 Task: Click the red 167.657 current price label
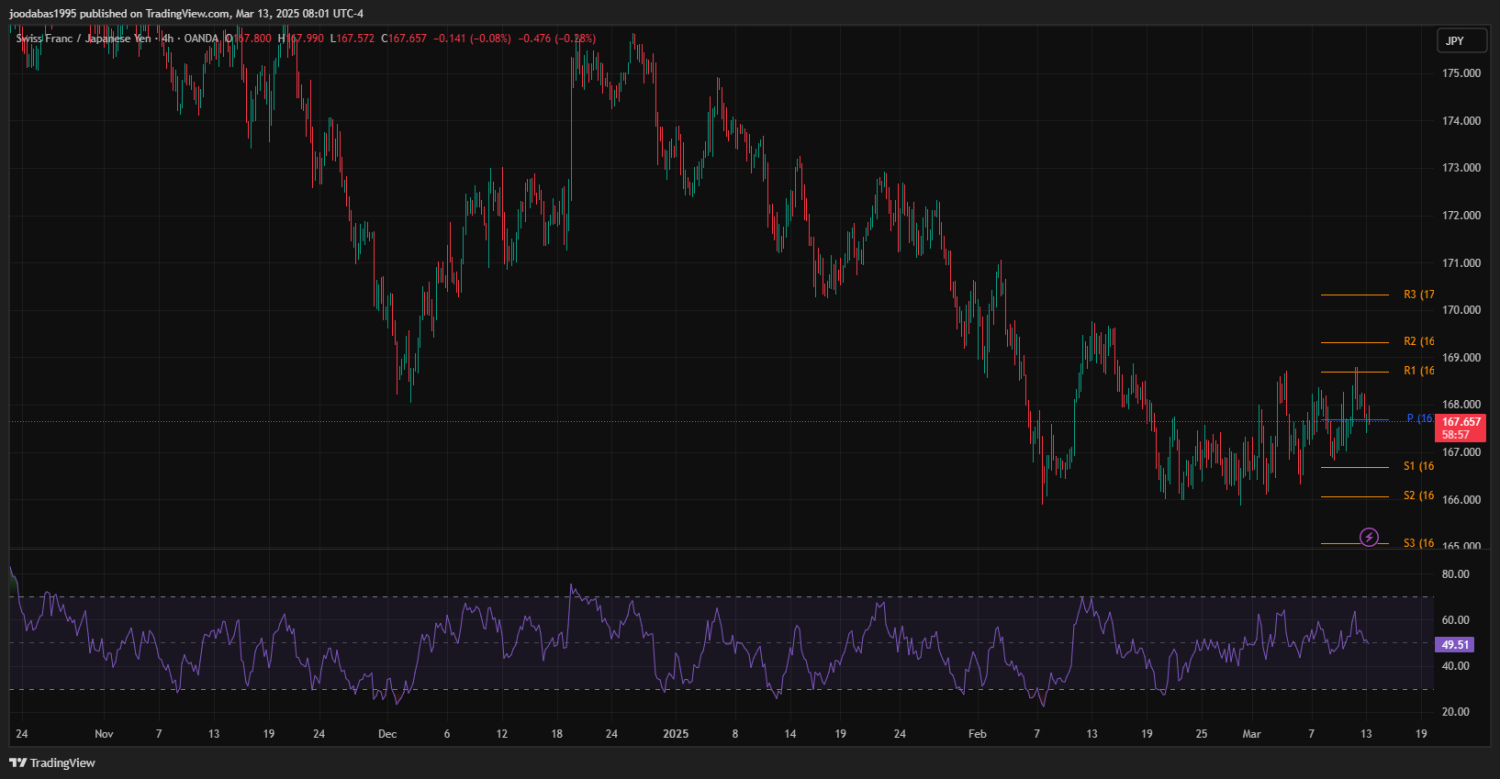1460,422
